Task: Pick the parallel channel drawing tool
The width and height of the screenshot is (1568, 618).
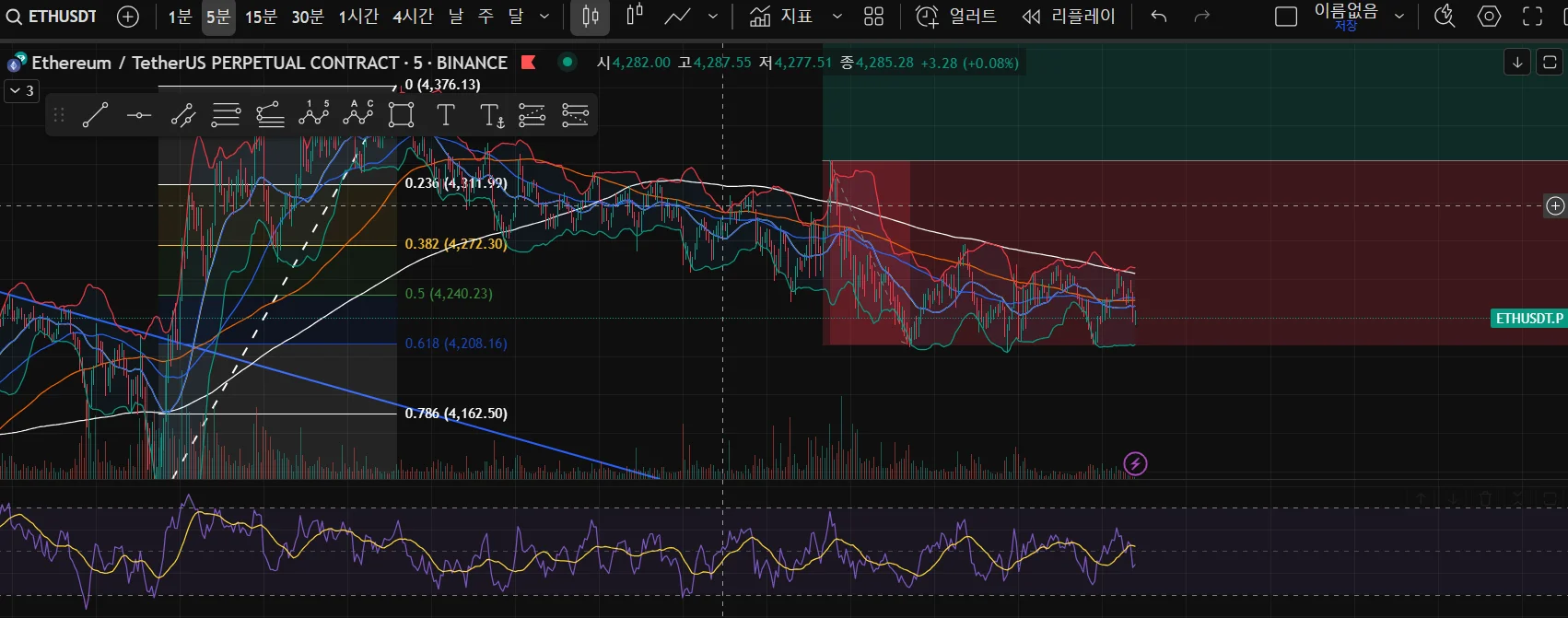Action: (x=182, y=115)
